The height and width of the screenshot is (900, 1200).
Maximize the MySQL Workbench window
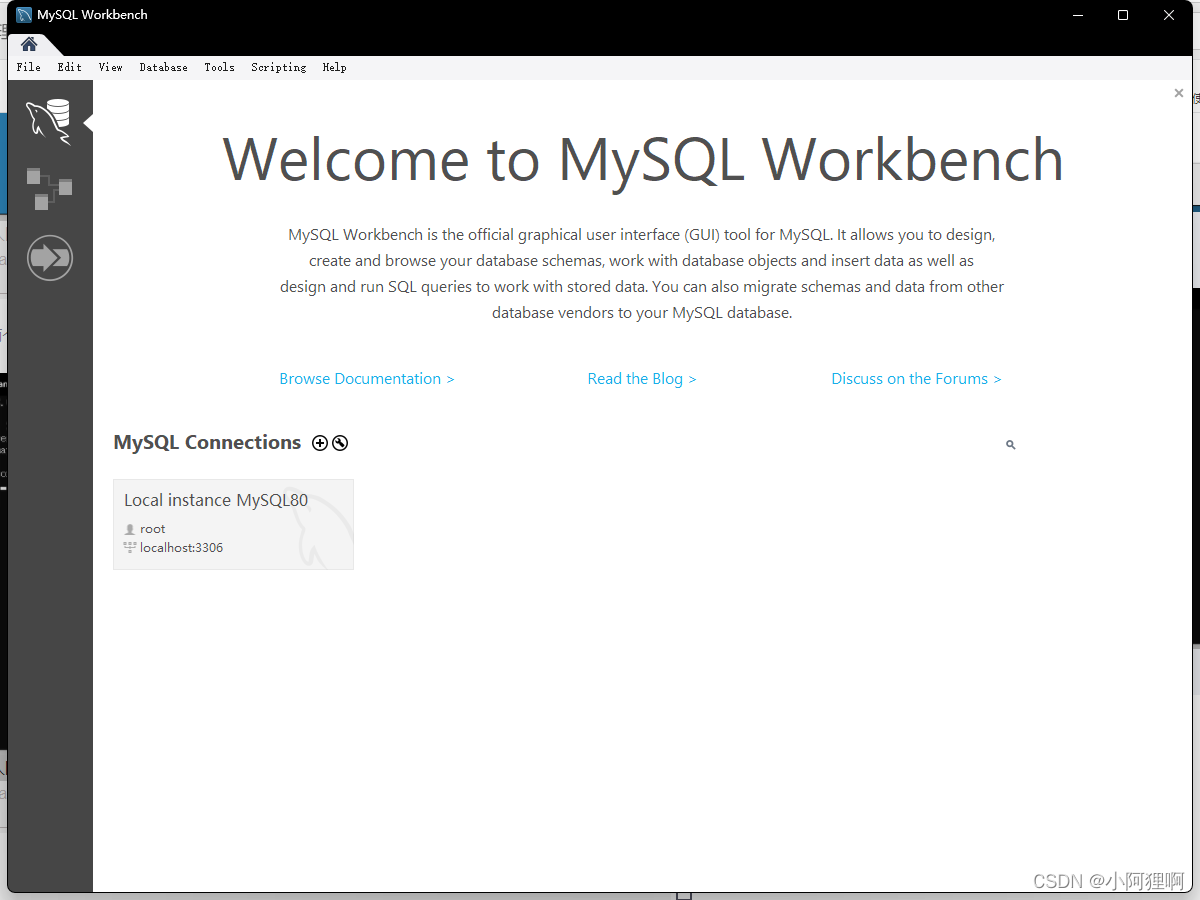tap(1123, 15)
